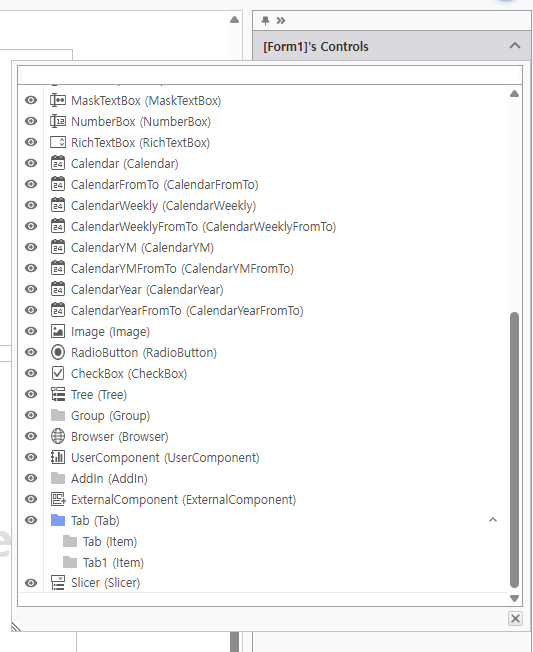Select UserComponent (UserComponent) row text

click(x=165, y=458)
